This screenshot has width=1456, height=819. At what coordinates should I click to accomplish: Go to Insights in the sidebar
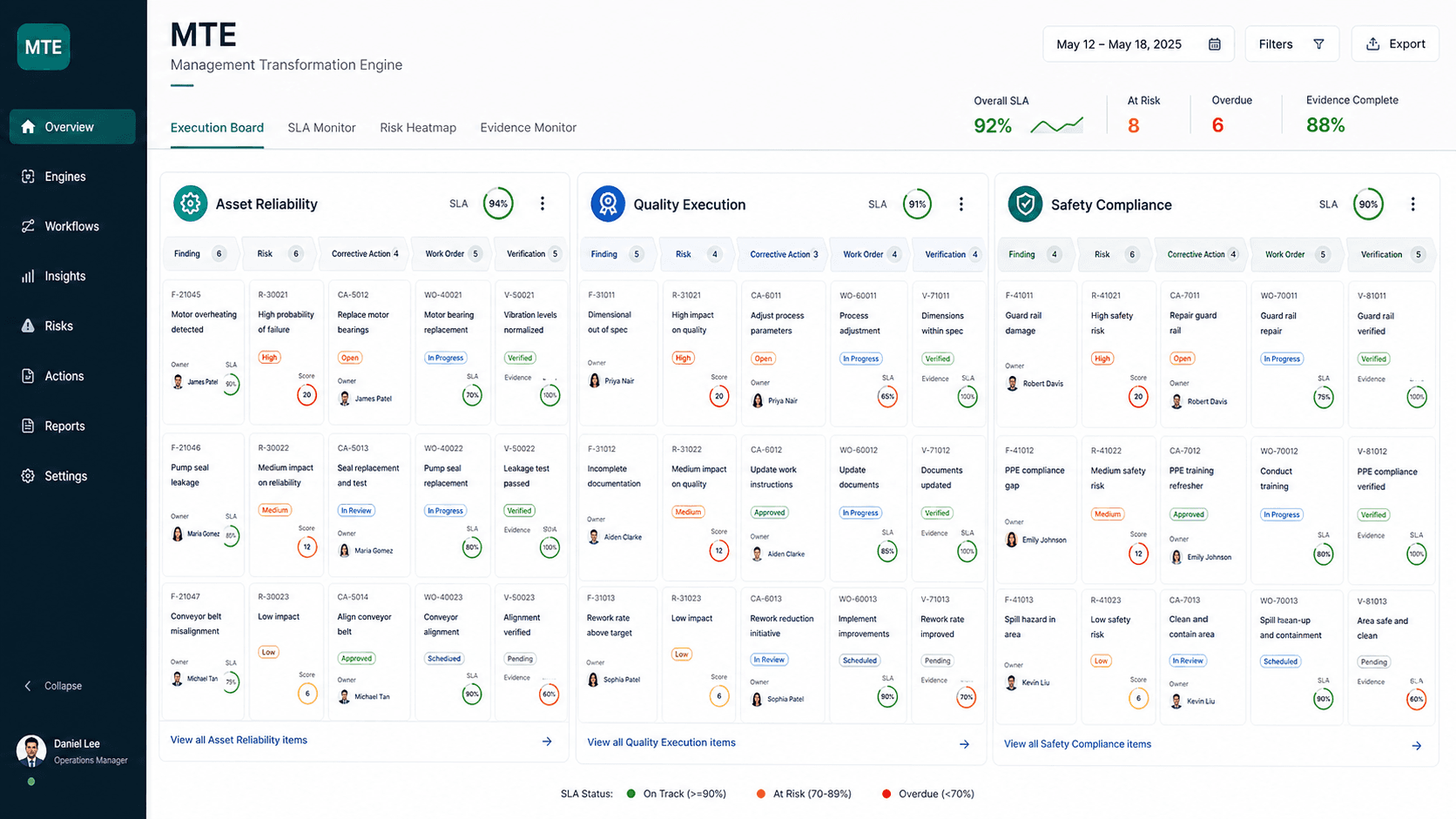coord(72,276)
